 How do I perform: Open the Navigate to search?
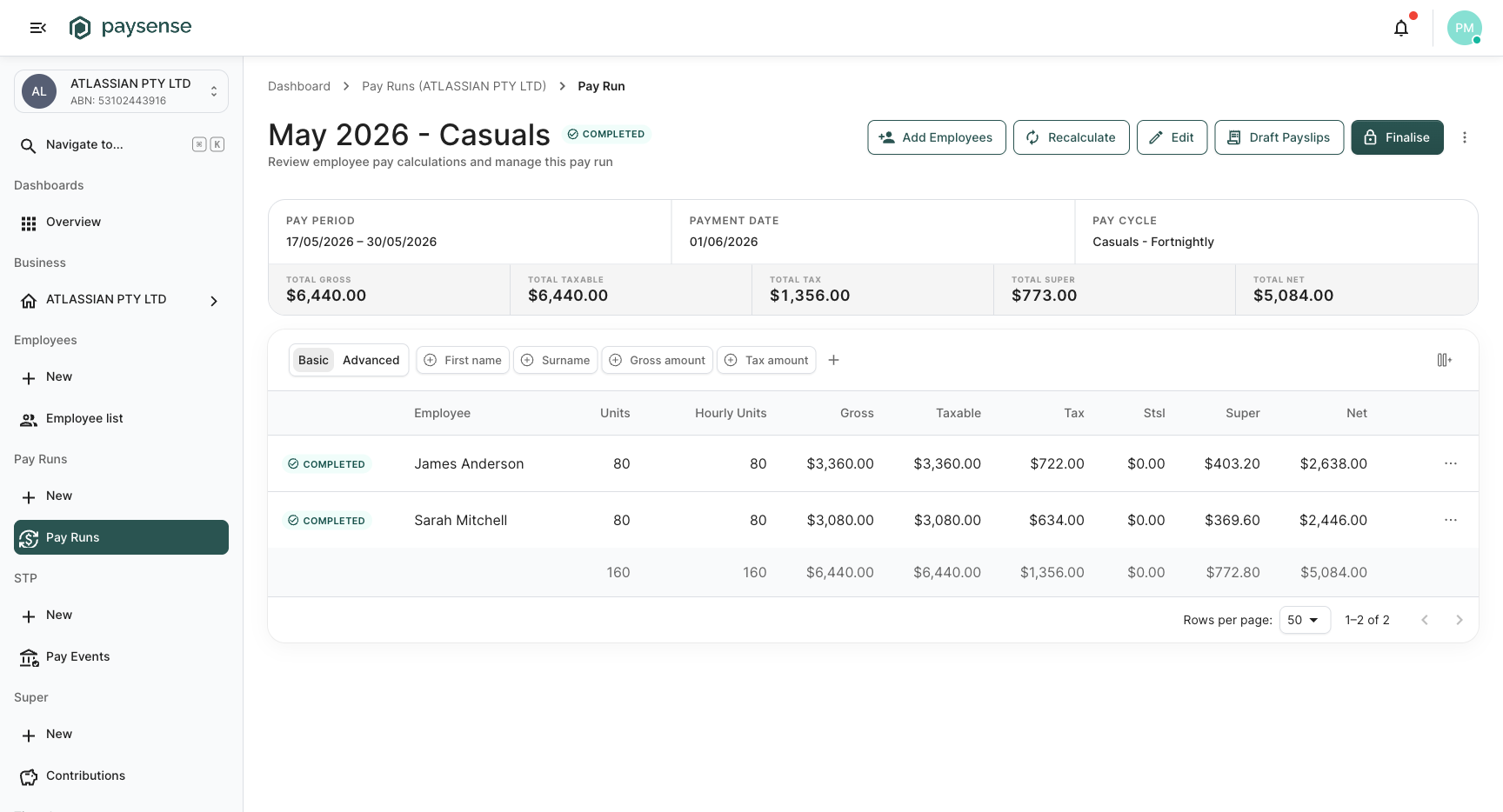point(121,144)
